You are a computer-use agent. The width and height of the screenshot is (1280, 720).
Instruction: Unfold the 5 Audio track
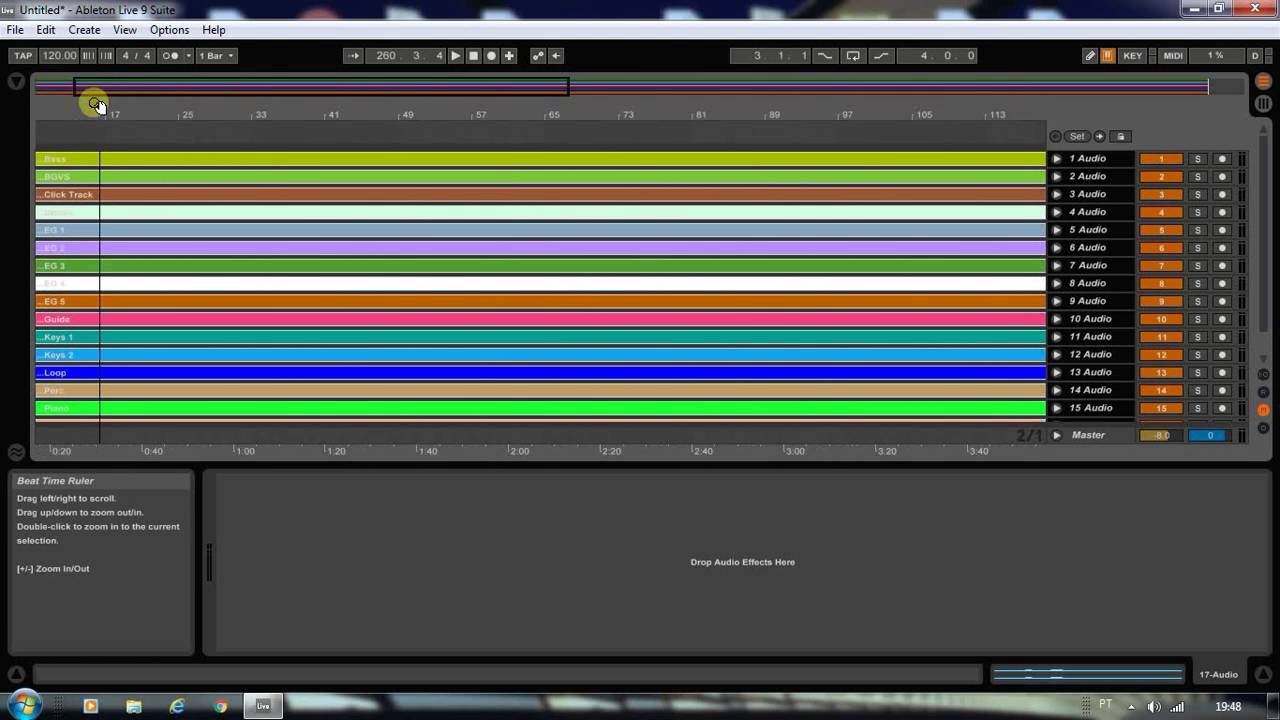point(1057,230)
